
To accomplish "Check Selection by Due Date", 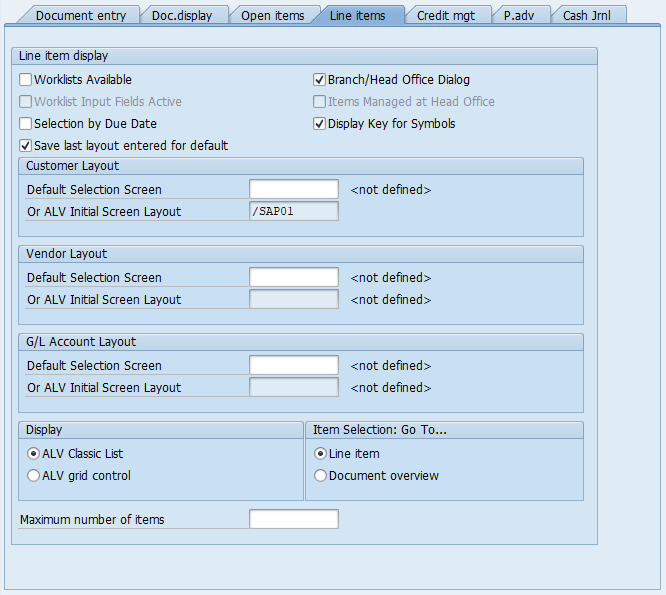I will pos(25,124).
